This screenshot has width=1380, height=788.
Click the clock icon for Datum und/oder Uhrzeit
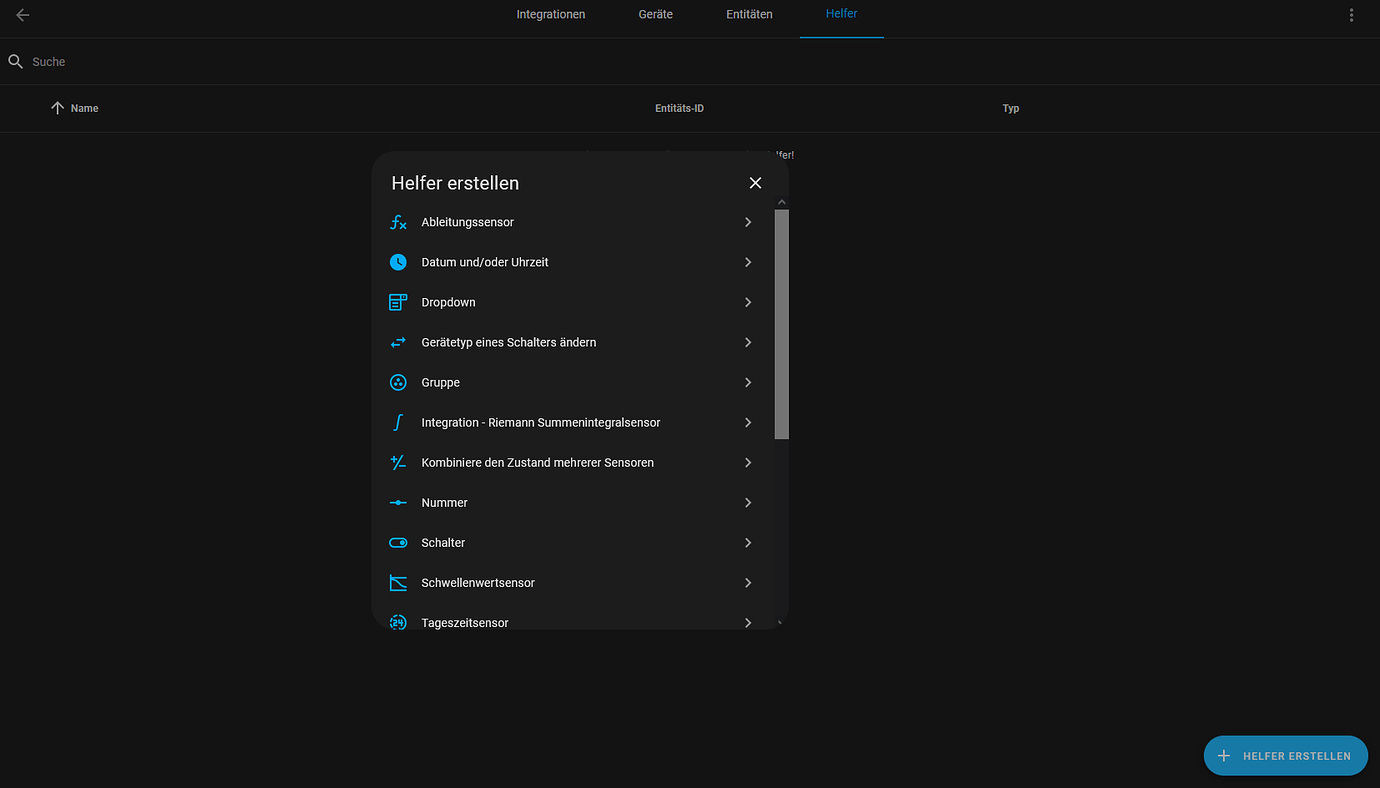point(398,262)
